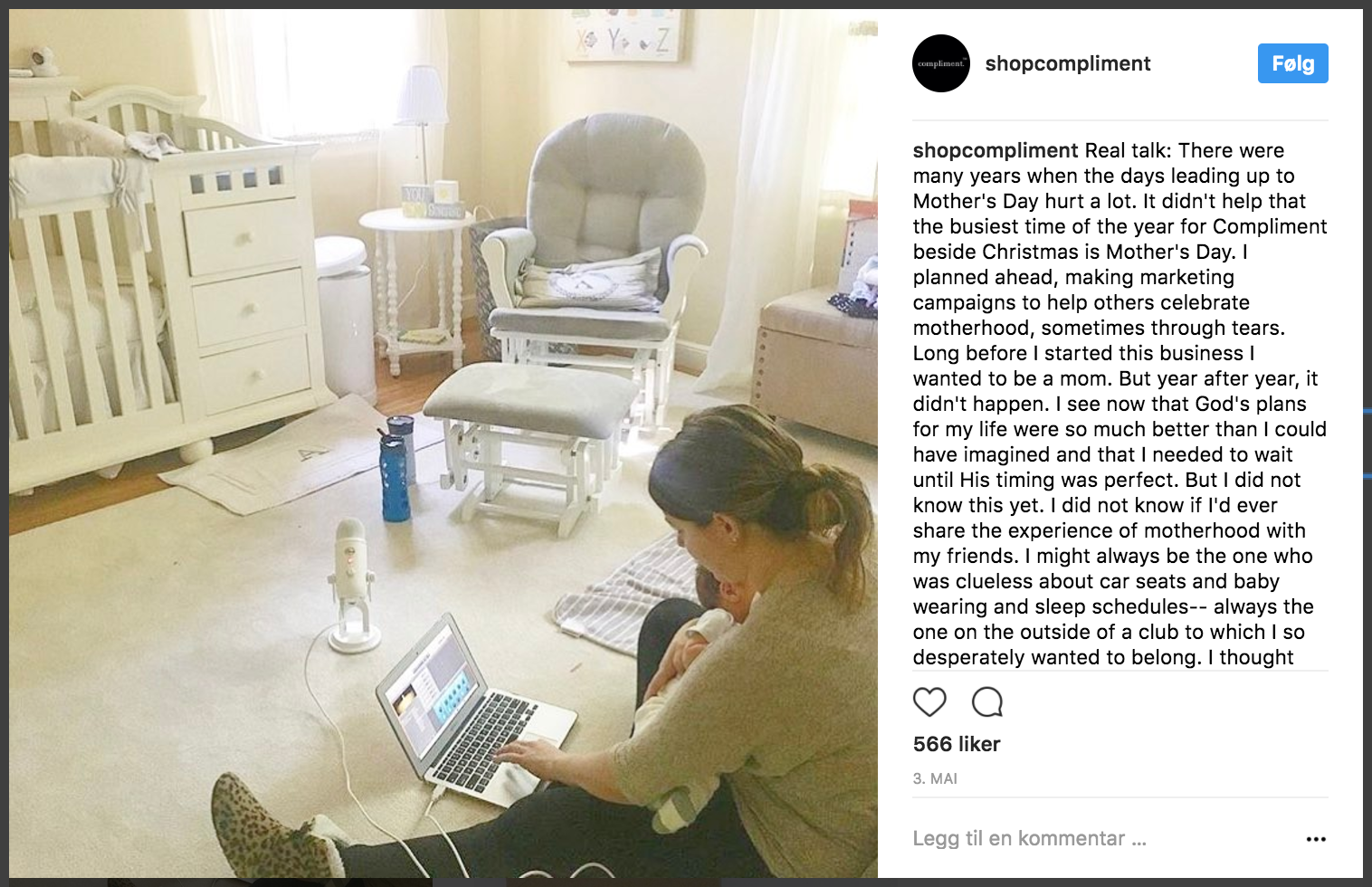View the 566 liker list
The width and height of the screenshot is (1372, 887).
pos(957,744)
